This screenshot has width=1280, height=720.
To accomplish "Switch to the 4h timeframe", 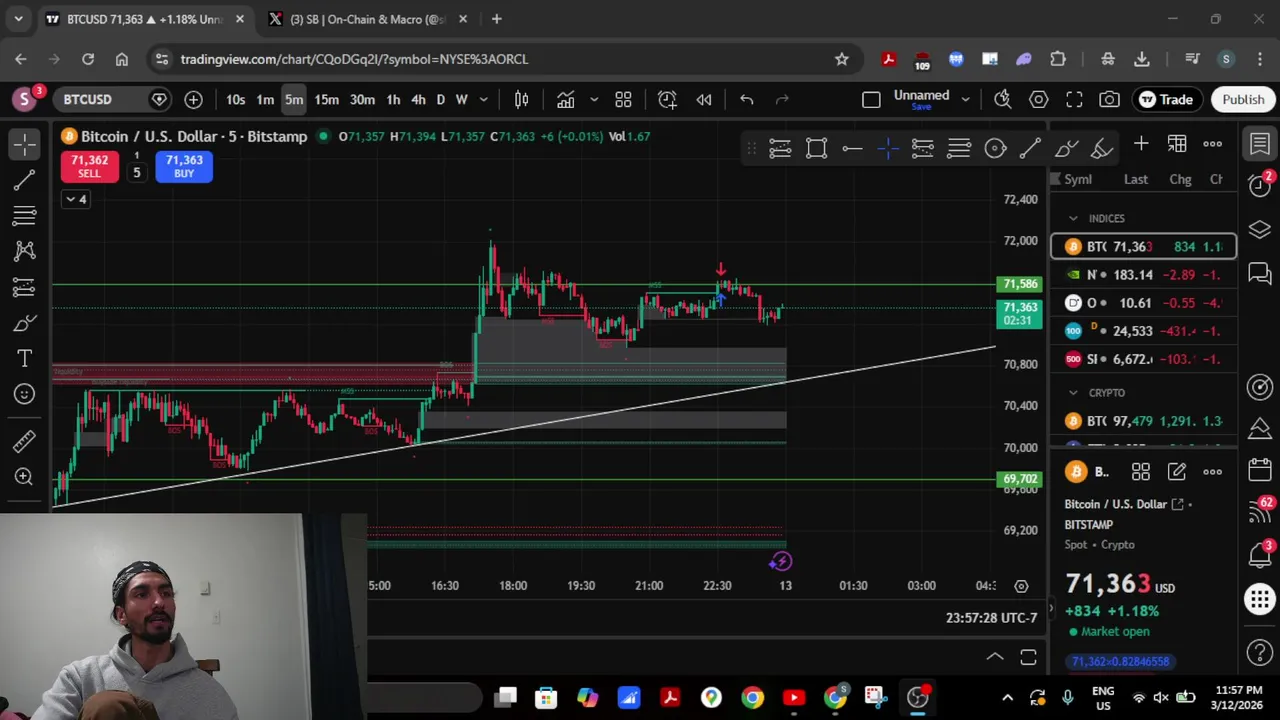I will (x=418, y=99).
